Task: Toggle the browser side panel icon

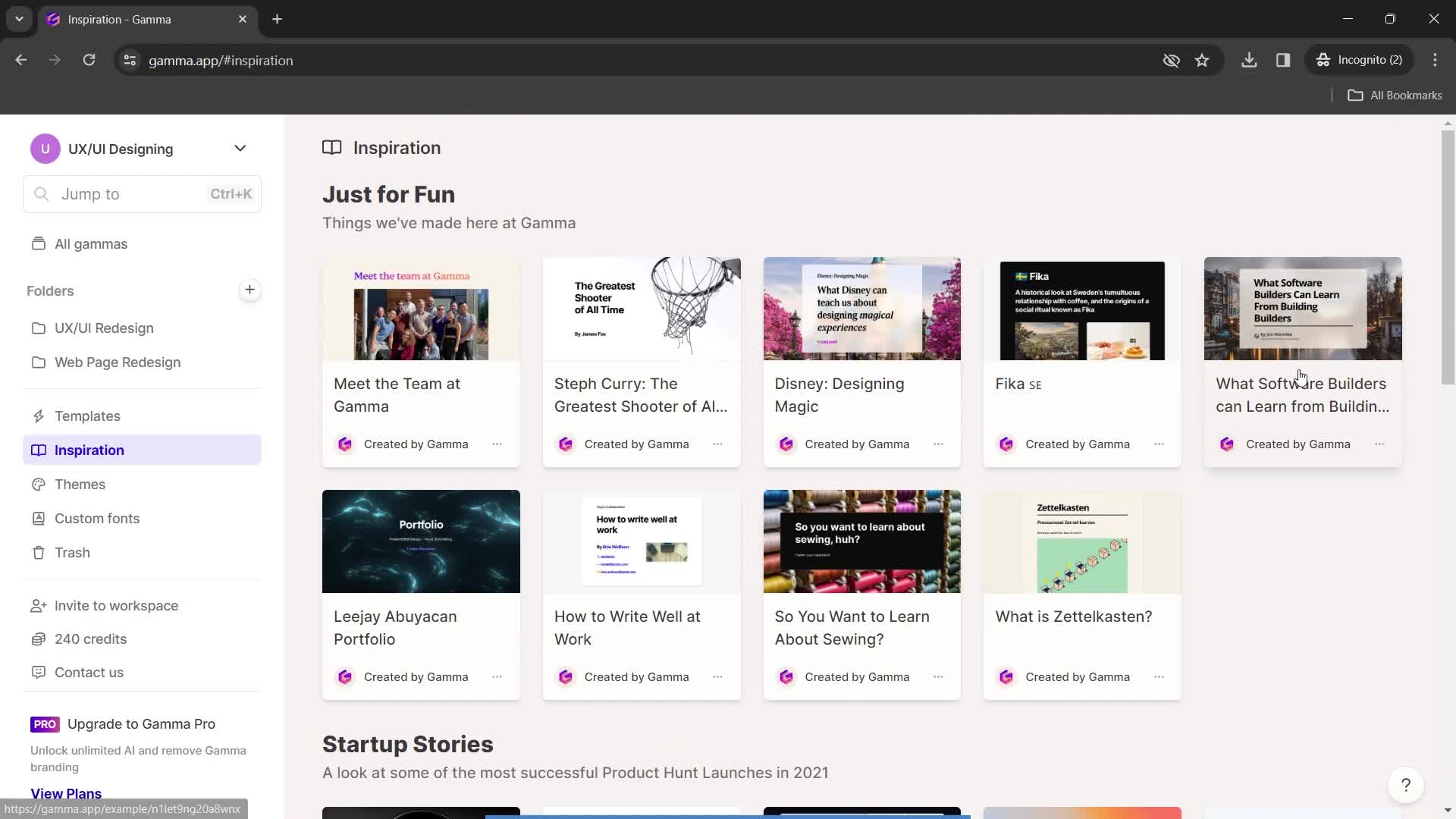Action: 1283,61
